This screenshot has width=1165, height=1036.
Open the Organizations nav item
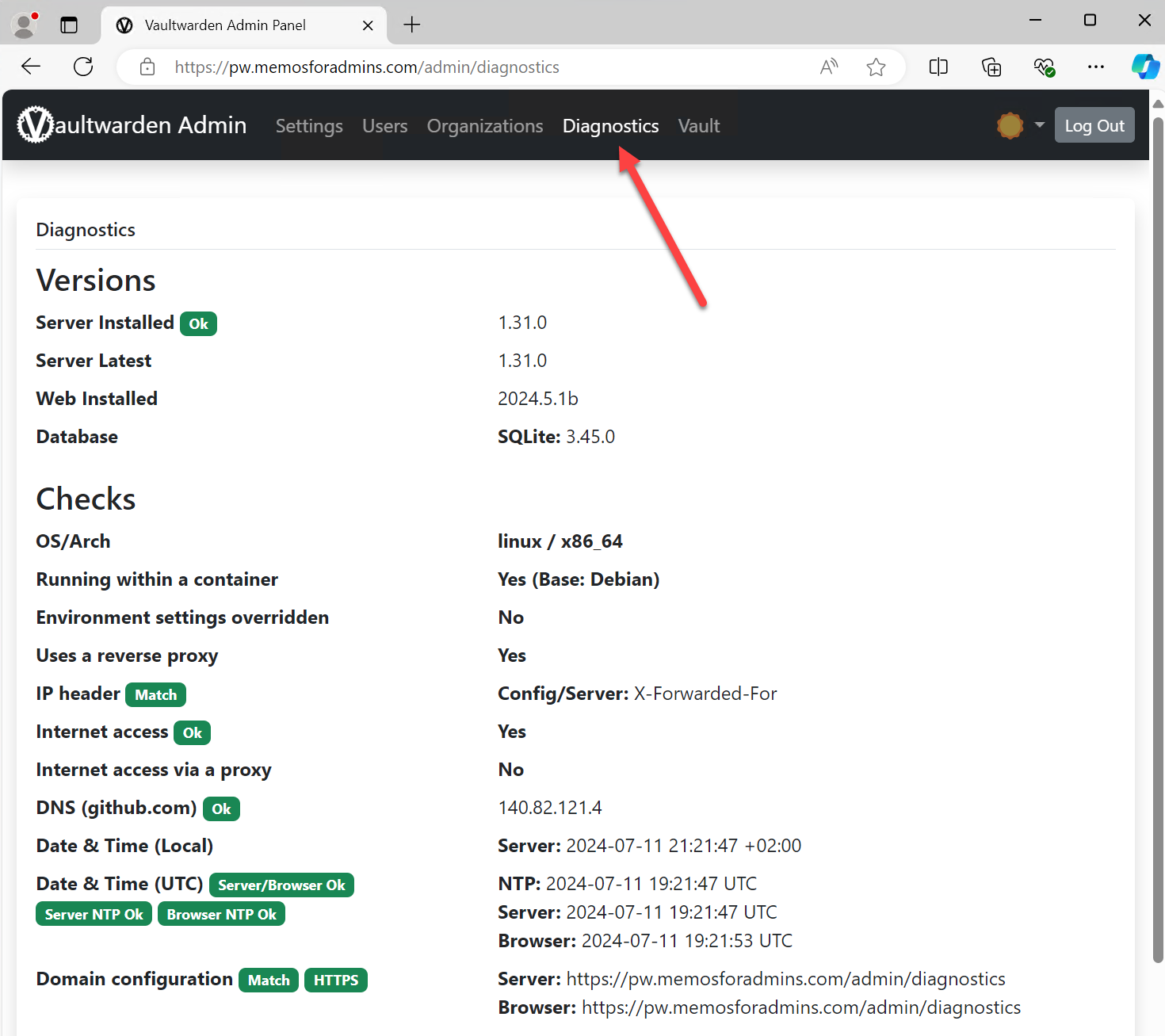485,126
